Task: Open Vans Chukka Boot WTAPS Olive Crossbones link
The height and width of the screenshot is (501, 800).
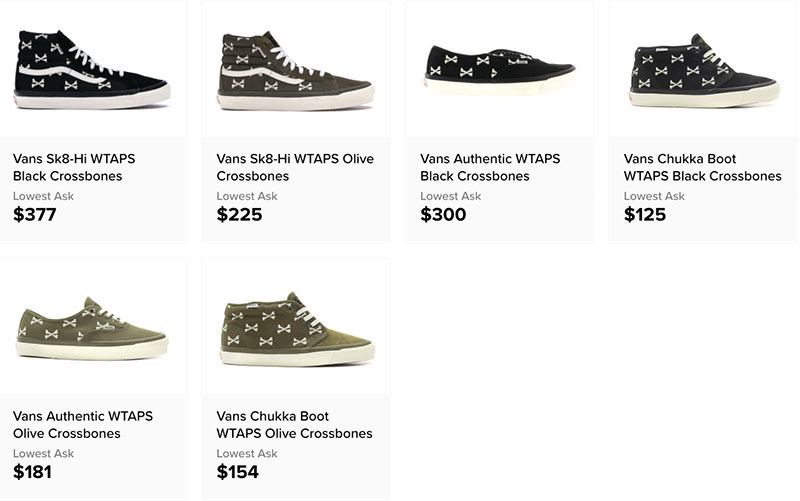Action: pyautogui.click(x=294, y=425)
